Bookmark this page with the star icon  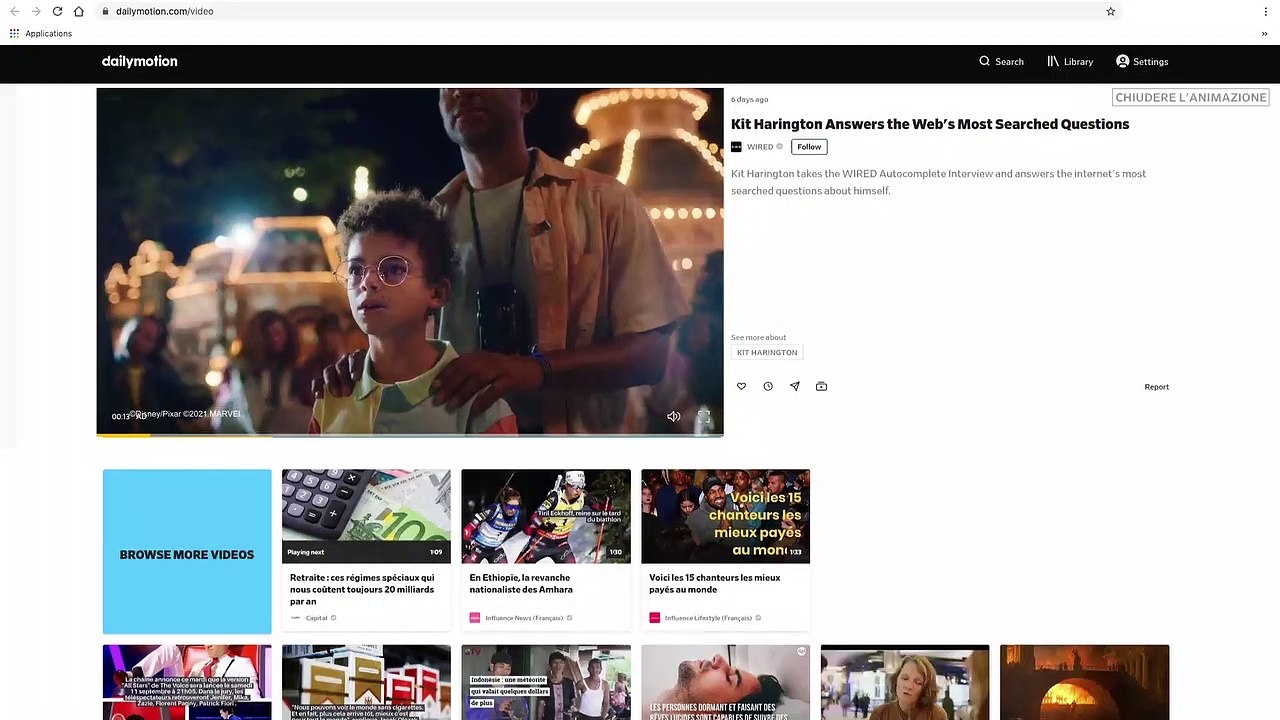pos(1110,11)
